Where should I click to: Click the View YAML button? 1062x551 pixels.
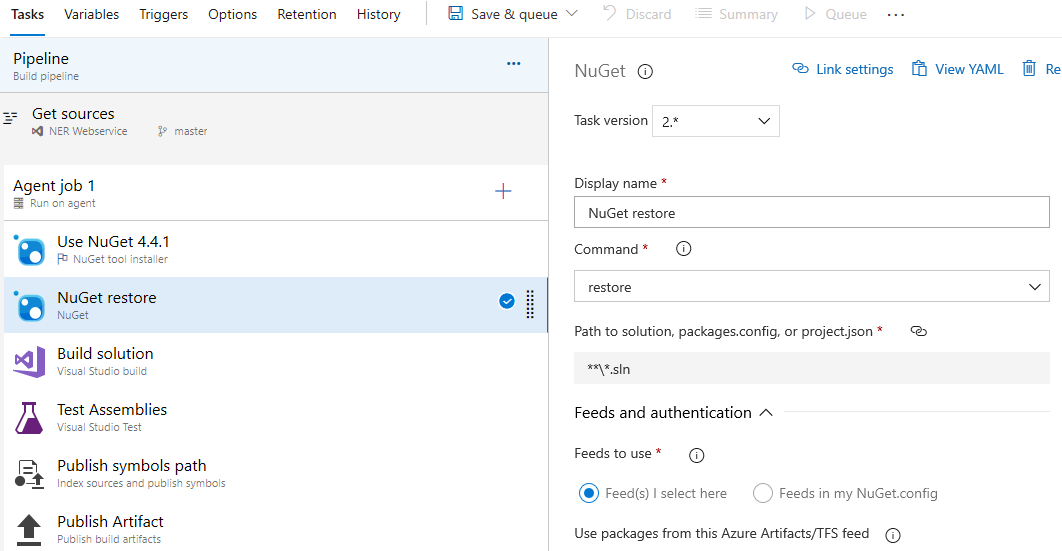(x=957, y=69)
